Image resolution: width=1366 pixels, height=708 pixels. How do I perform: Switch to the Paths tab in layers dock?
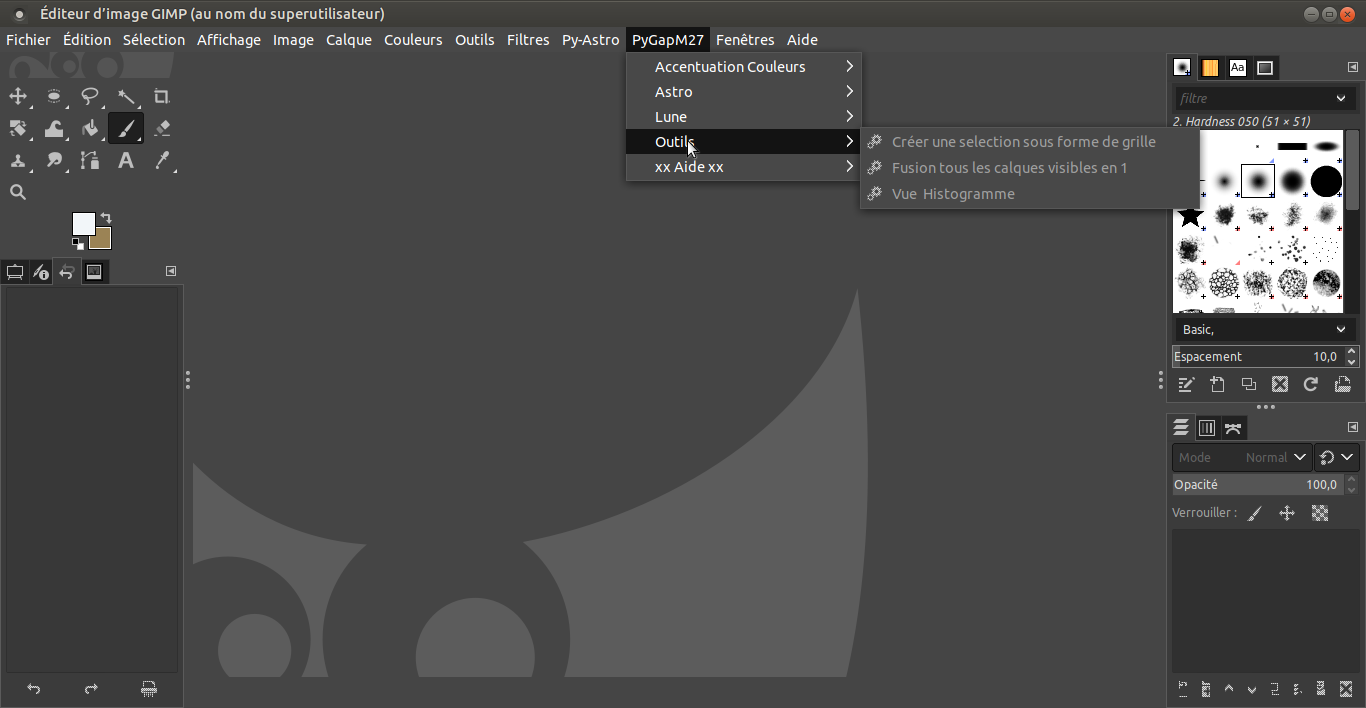[x=1233, y=428]
